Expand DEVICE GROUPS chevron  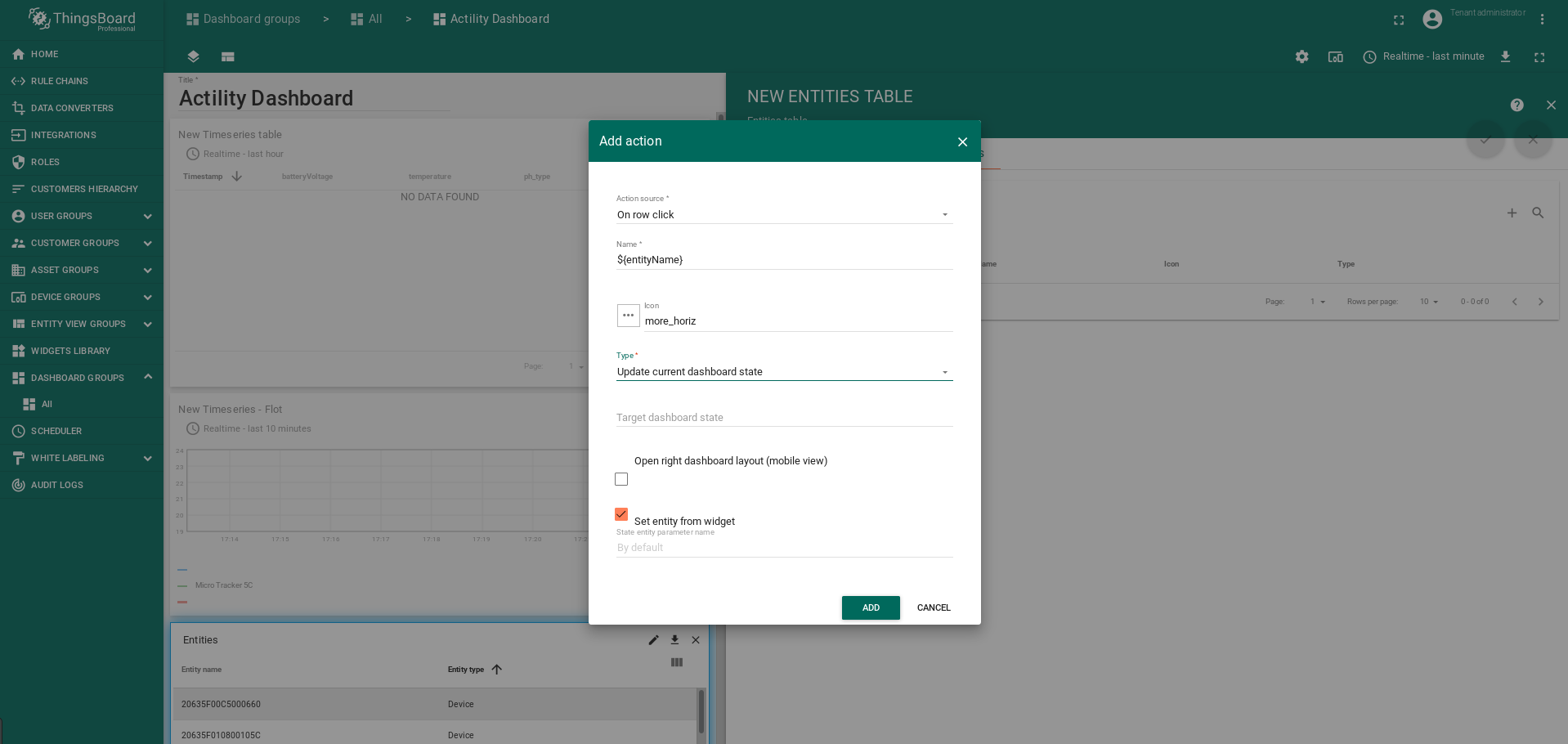point(148,297)
